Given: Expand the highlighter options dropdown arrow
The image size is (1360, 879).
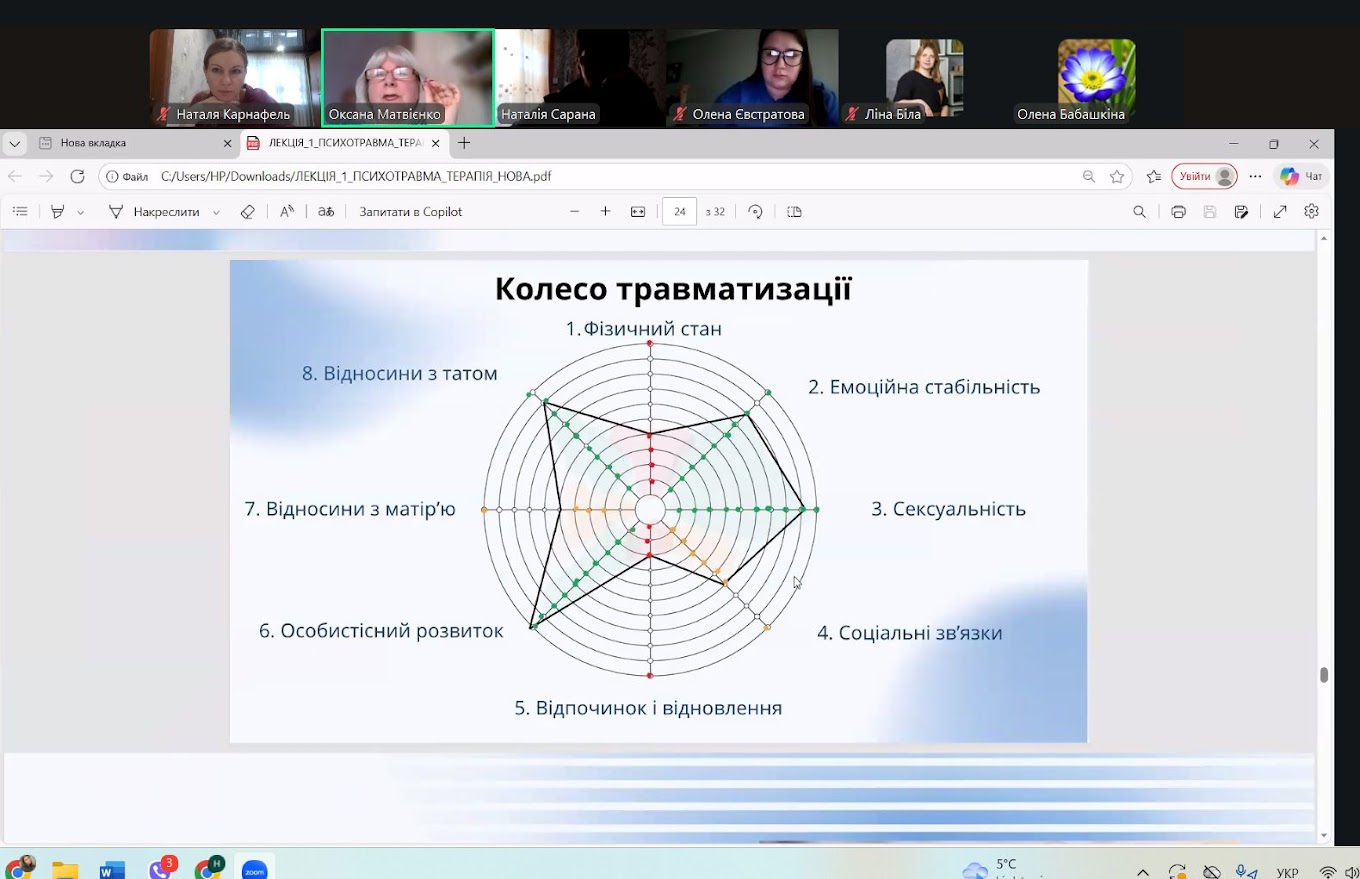Looking at the screenshot, I should [x=81, y=213].
